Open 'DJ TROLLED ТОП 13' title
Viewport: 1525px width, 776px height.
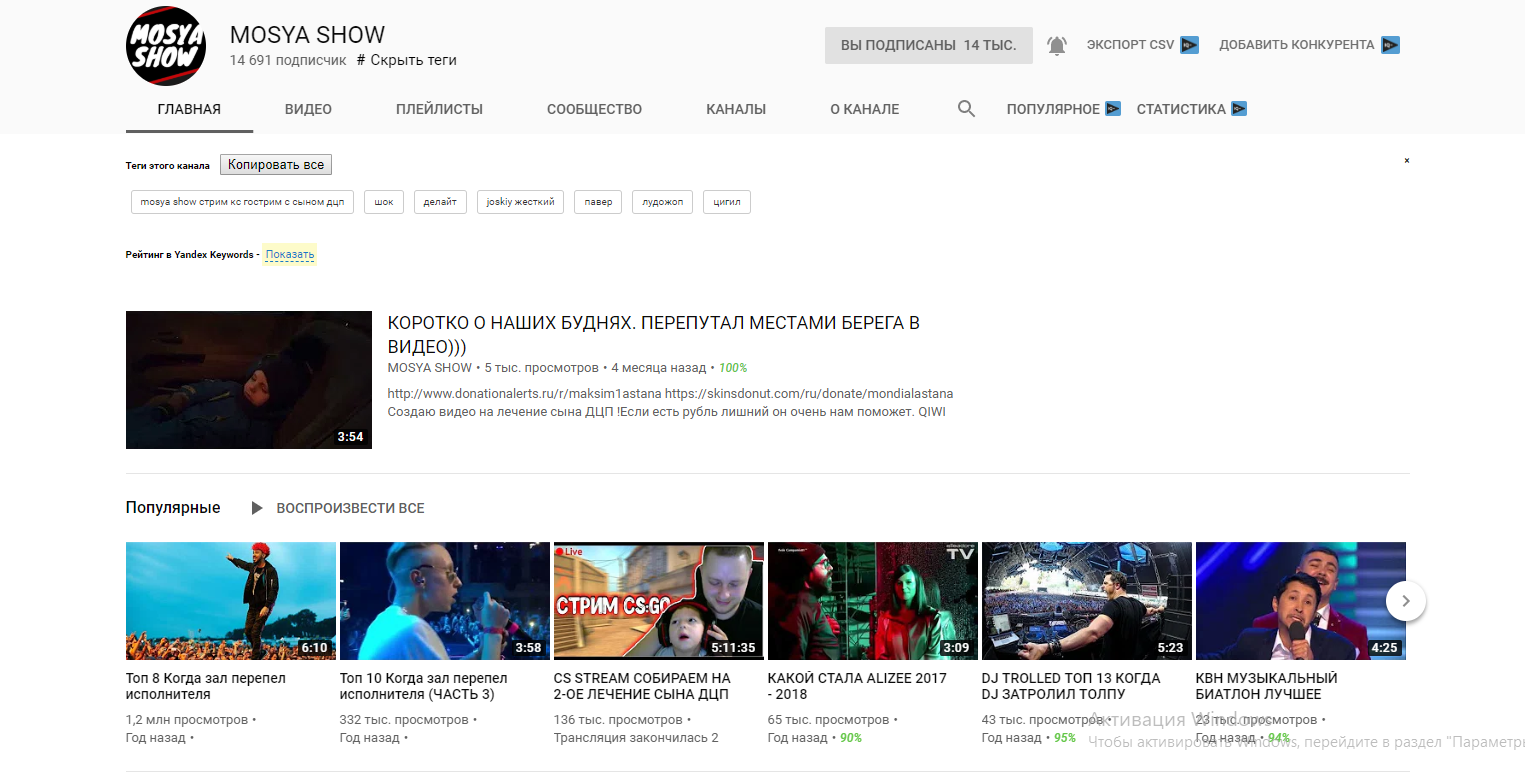(x=1071, y=686)
